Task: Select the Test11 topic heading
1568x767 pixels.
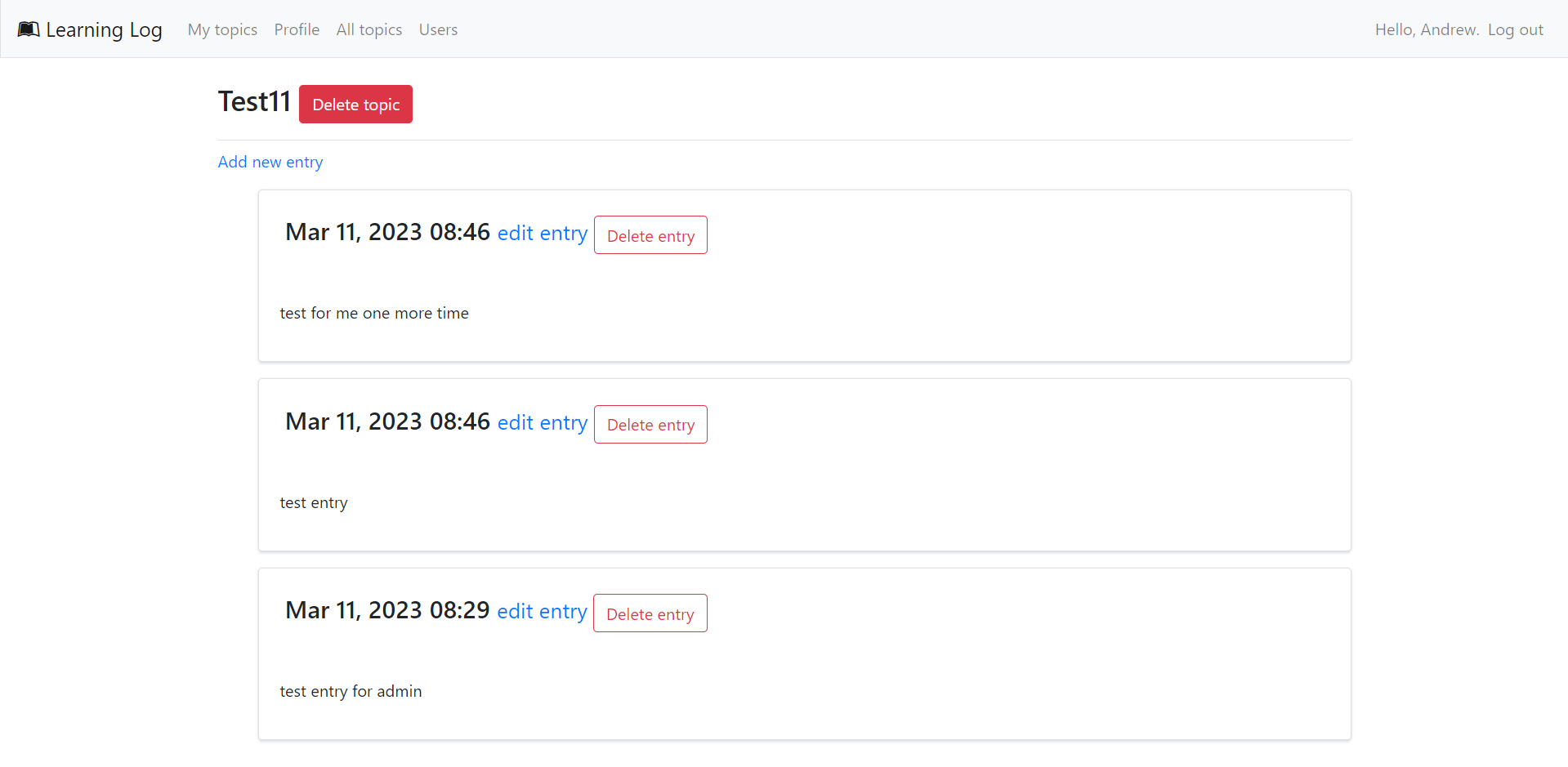Action: [x=254, y=100]
